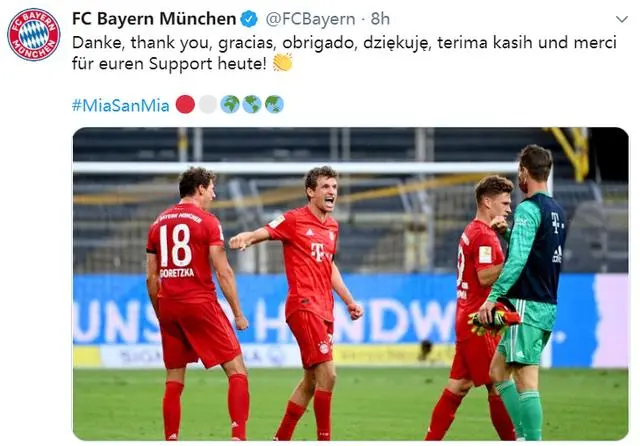Click the last globe emoji
Viewport: 640px width, 446px height.
[x=274, y=104]
